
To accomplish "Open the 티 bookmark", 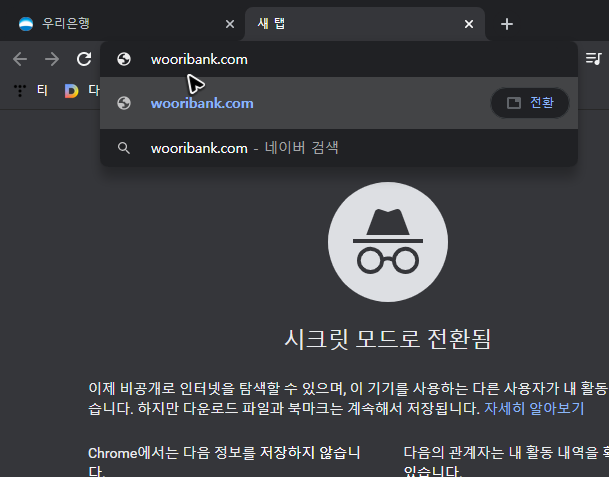I will (x=31, y=91).
